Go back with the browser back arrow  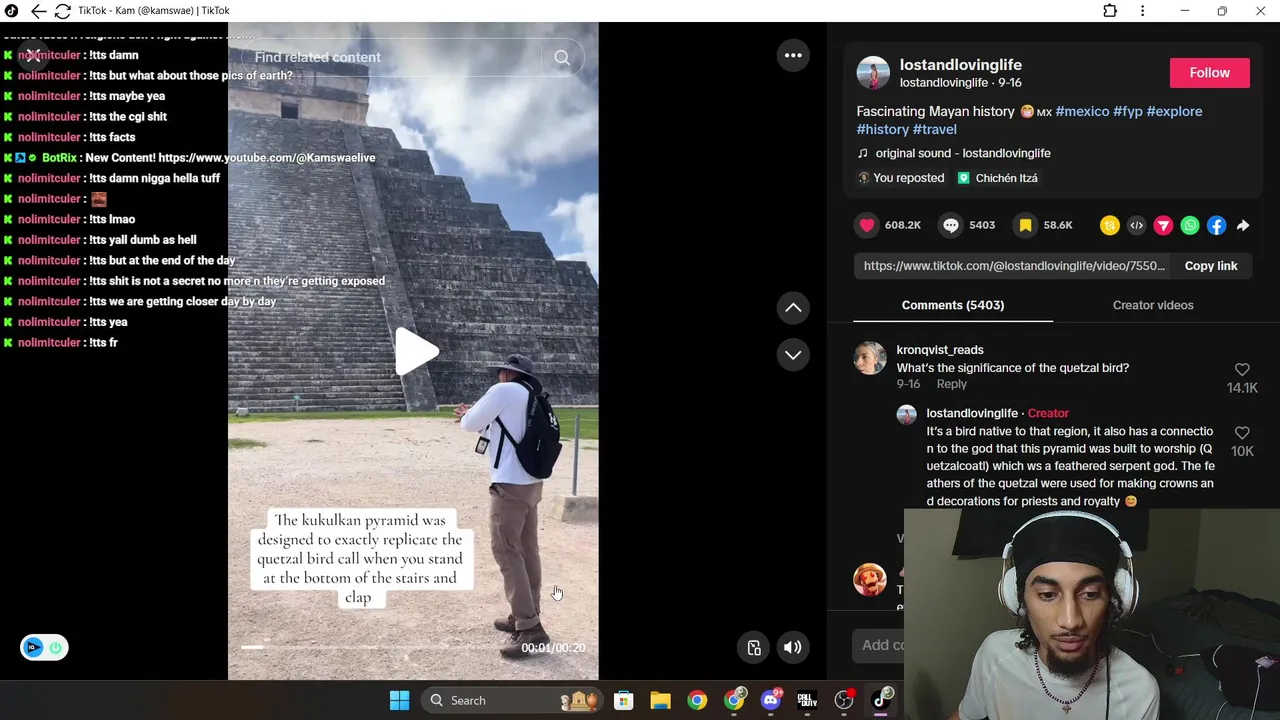[x=38, y=11]
